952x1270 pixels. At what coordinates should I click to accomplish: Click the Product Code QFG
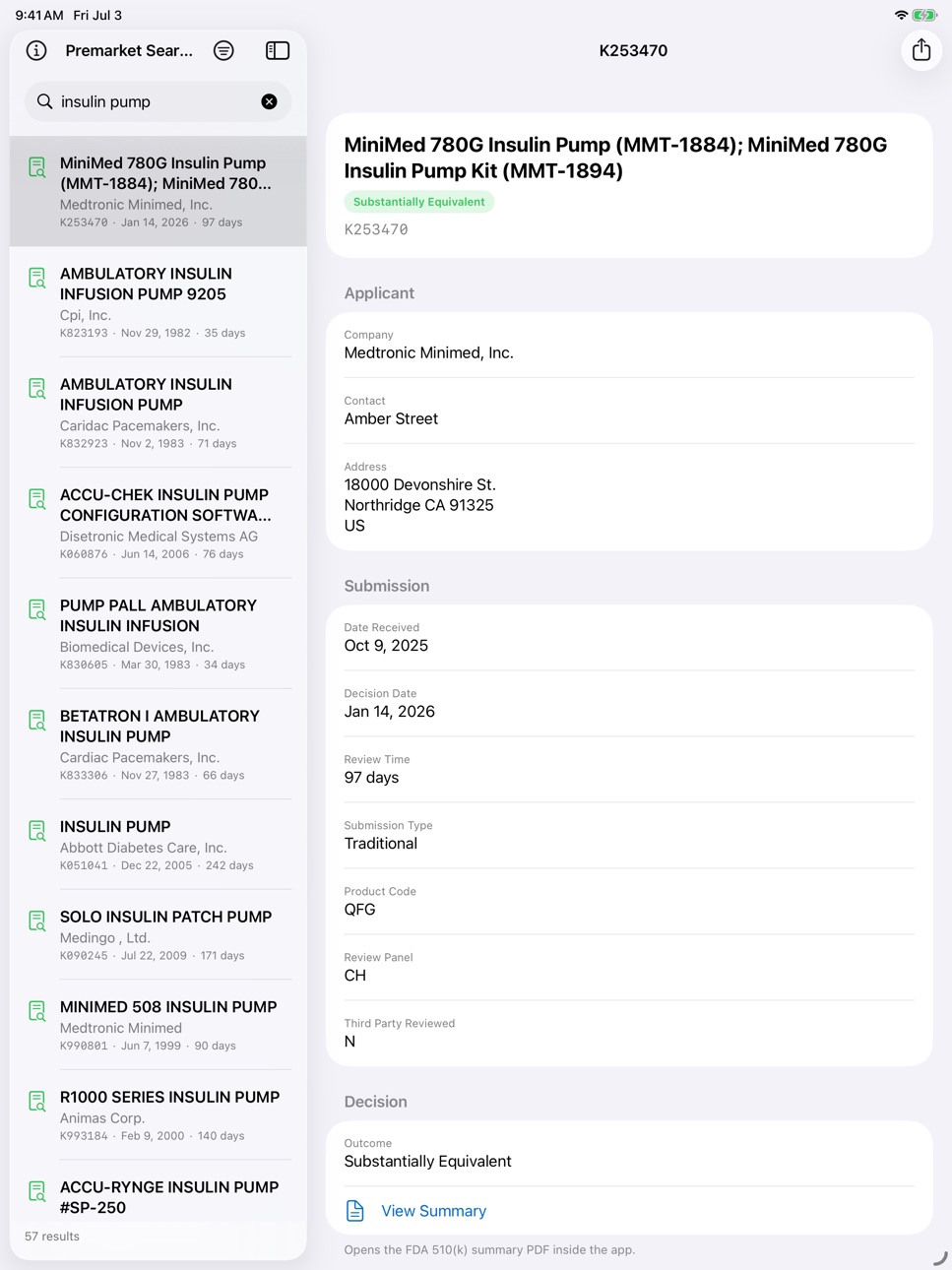click(359, 910)
